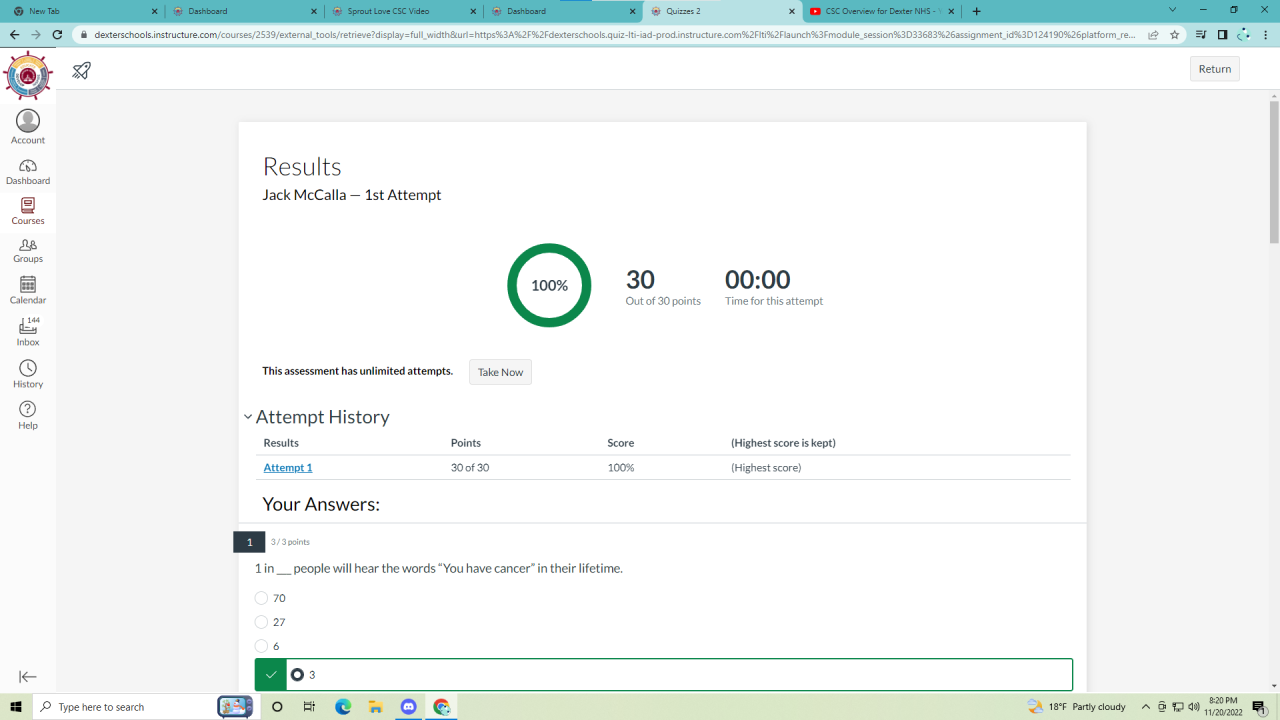Switch to the New Tab browser tab
1280x720 pixels.
coord(82,11)
